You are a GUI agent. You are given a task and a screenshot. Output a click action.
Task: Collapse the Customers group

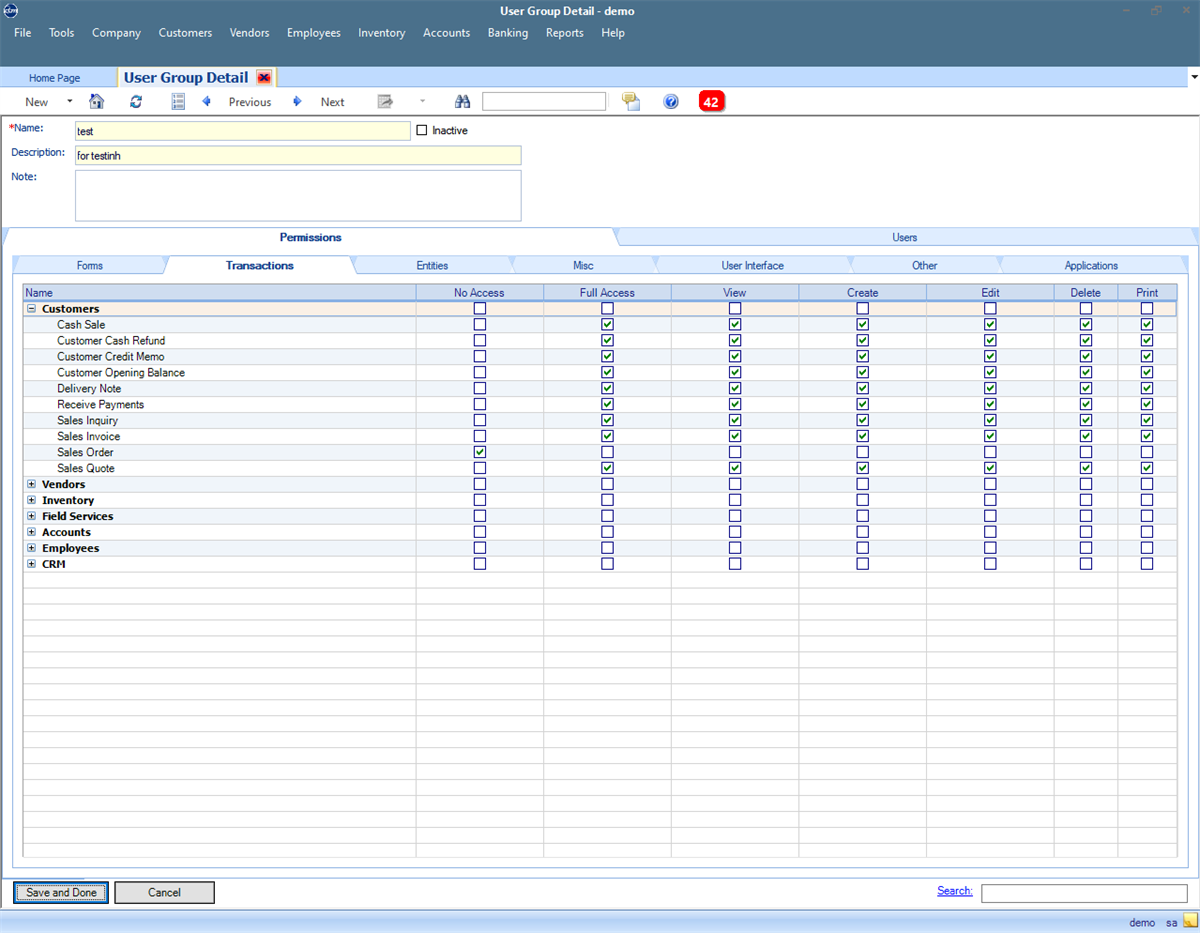point(31,309)
